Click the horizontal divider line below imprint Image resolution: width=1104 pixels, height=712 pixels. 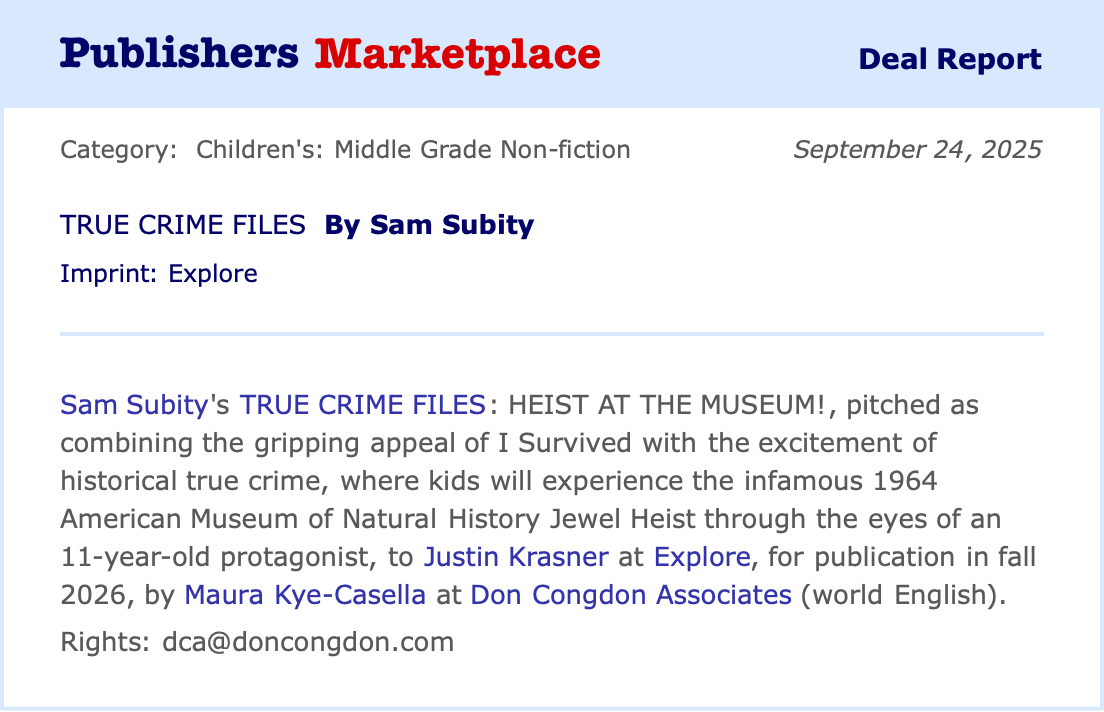(552, 333)
